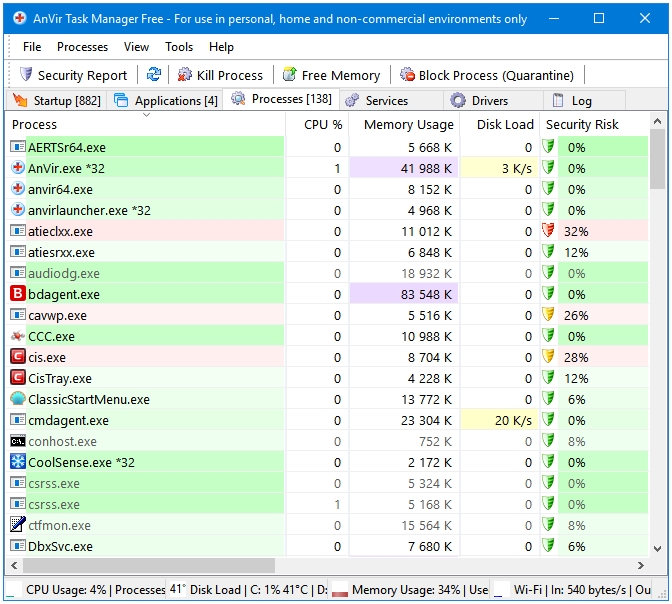Sort by the CPU % column header
Image resolution: width=672 pixels, height=604 pixels.
point(318,124)
